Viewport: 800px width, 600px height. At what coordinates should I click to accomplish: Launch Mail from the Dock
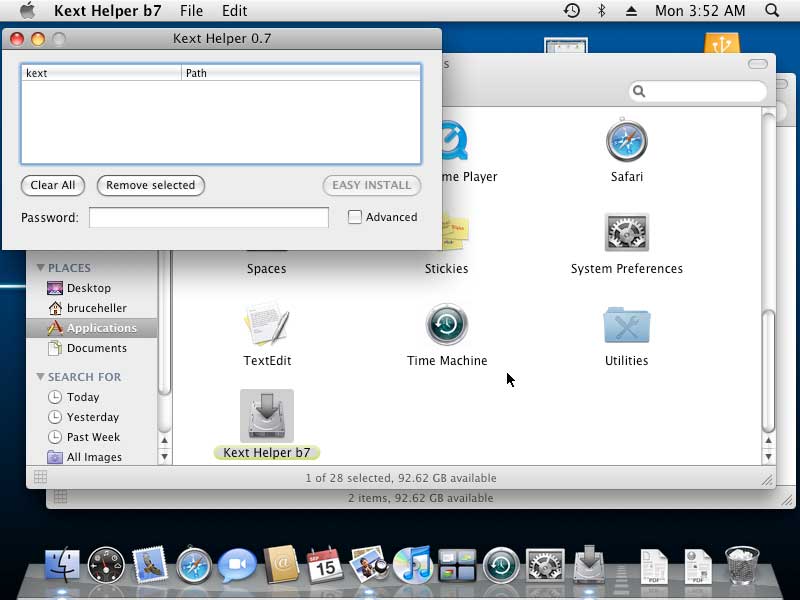(149, 565)
